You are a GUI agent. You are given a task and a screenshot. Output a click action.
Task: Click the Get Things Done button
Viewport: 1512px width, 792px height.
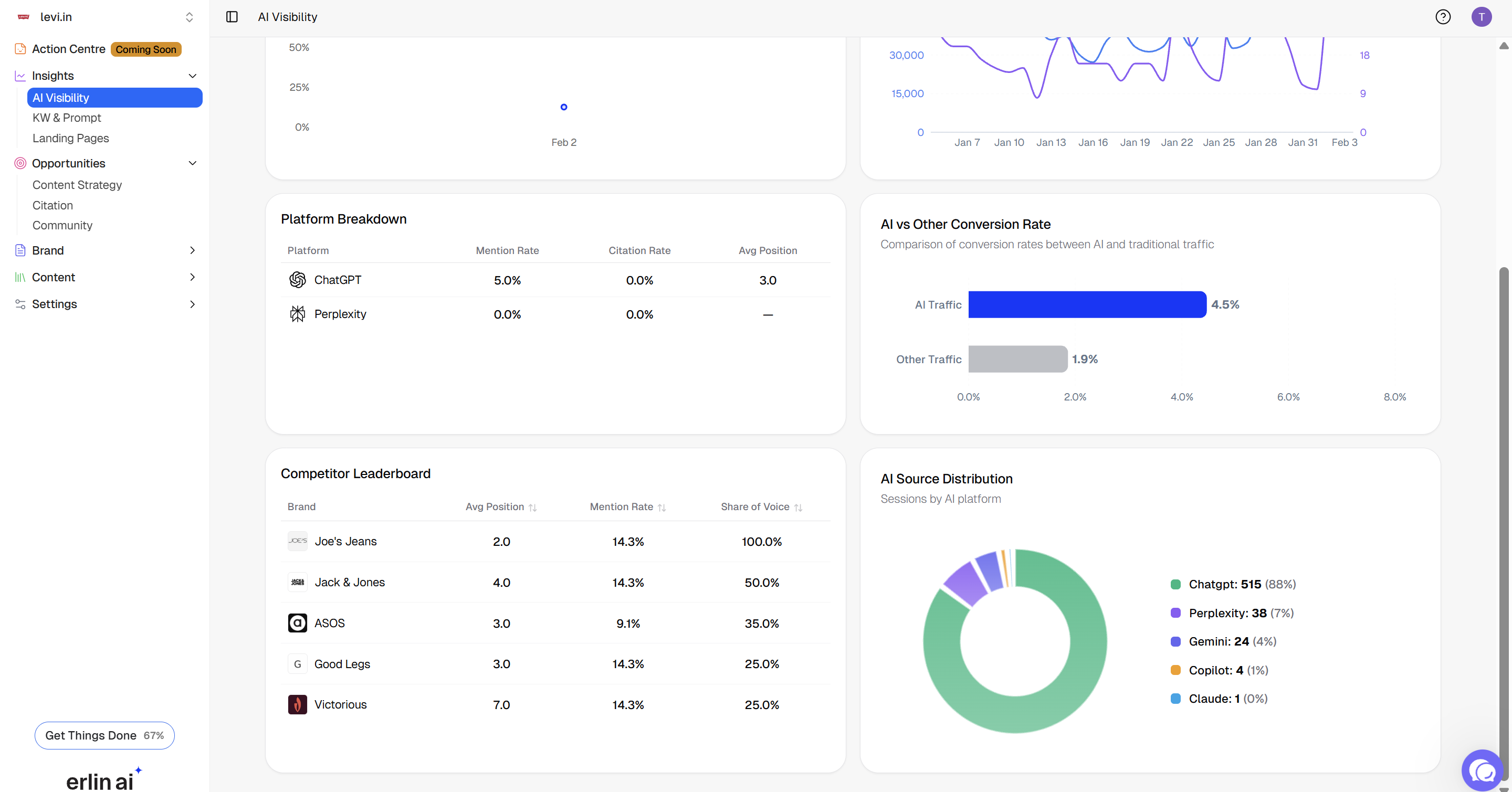104,736
